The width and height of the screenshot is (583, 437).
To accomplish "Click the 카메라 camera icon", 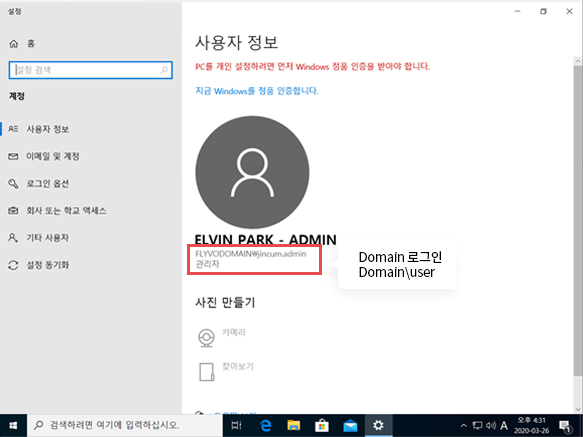I will coord(206,338).
